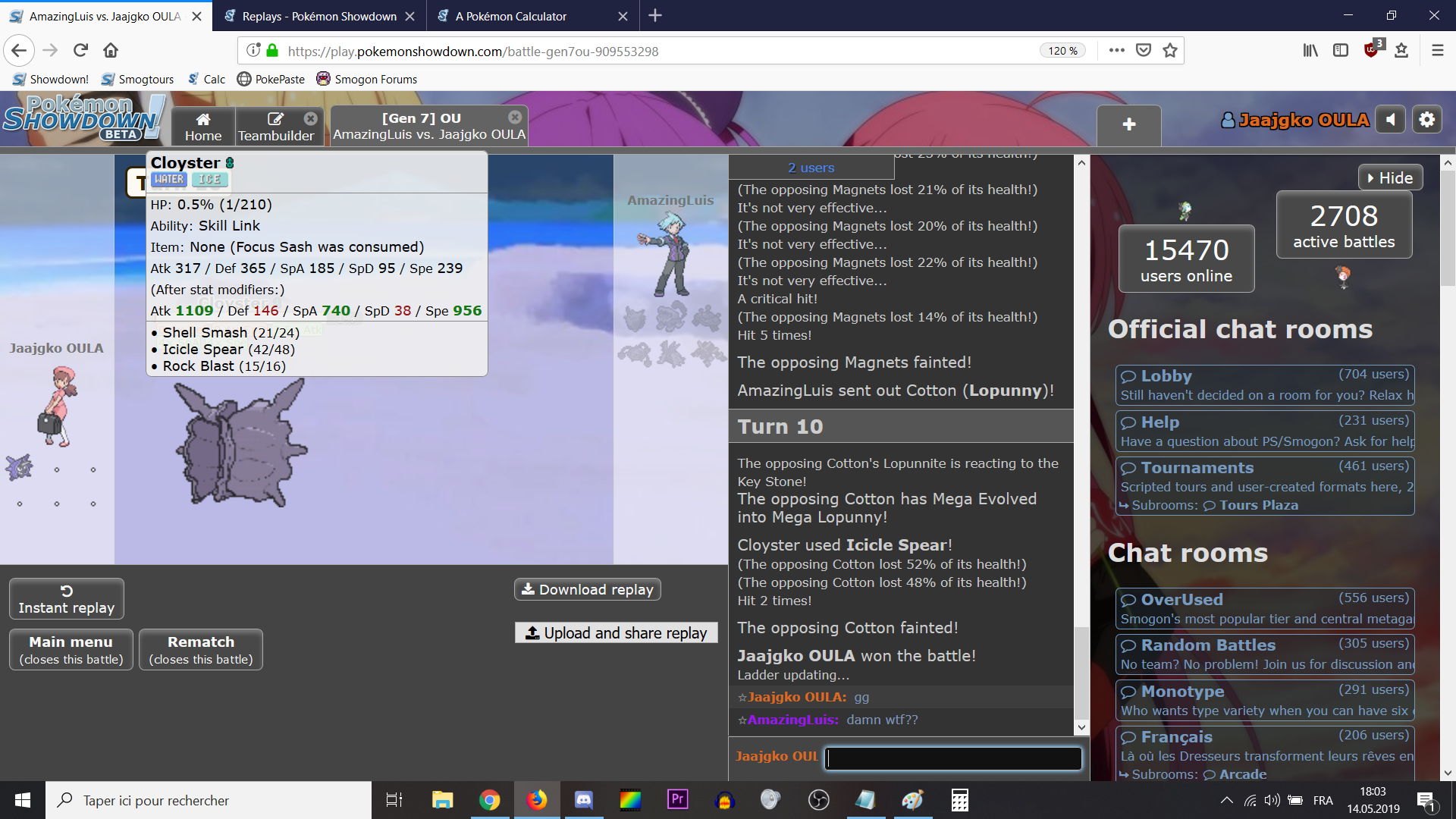This screenshot has height=819, width=1456.
Task: Download the replay
Action: [x=588, y=589]
